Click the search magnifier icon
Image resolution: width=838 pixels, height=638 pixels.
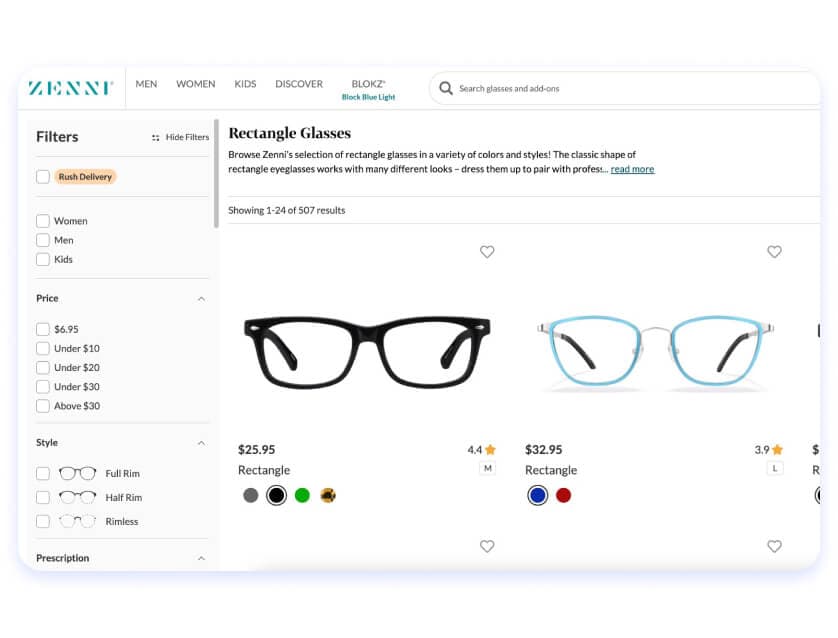click(x=446, y=88)
